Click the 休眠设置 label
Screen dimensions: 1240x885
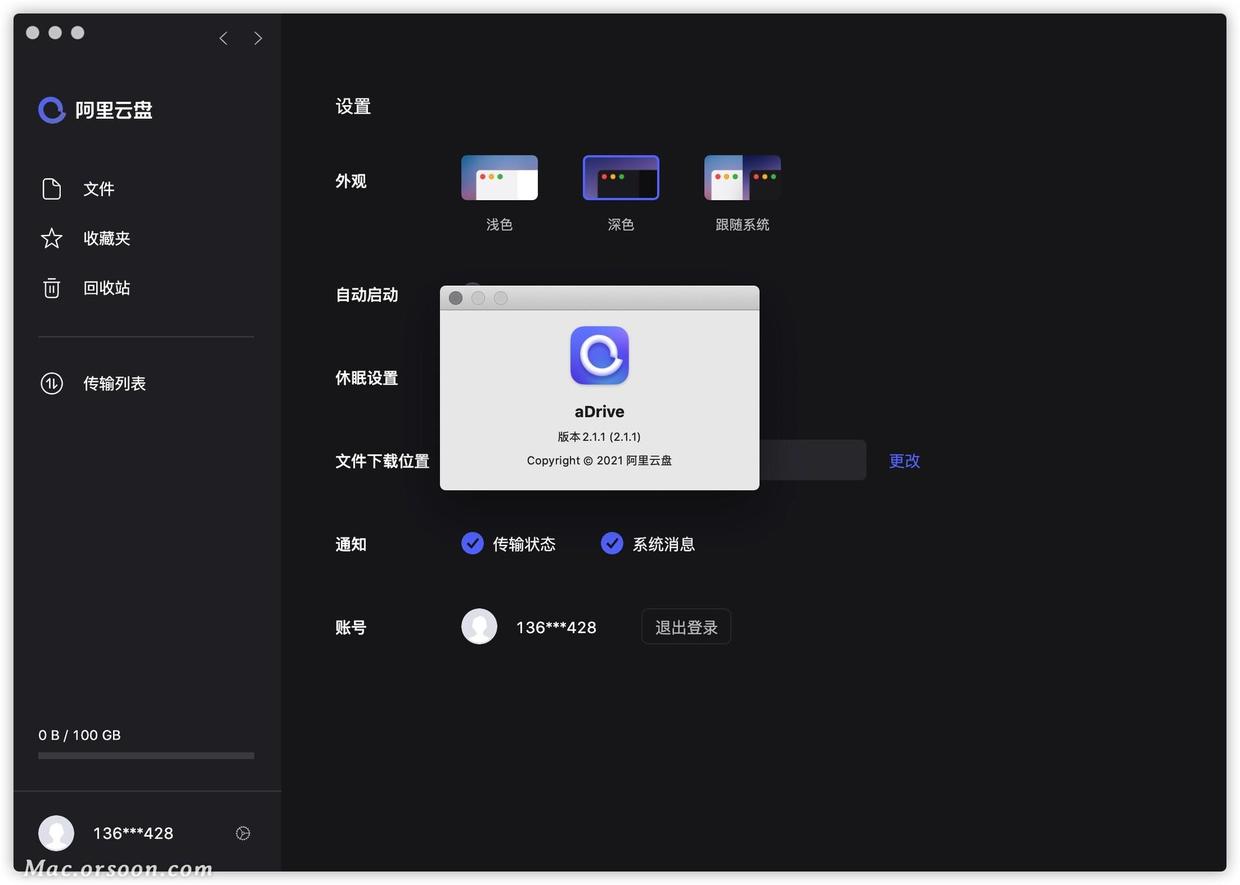[x=367, y=378]
